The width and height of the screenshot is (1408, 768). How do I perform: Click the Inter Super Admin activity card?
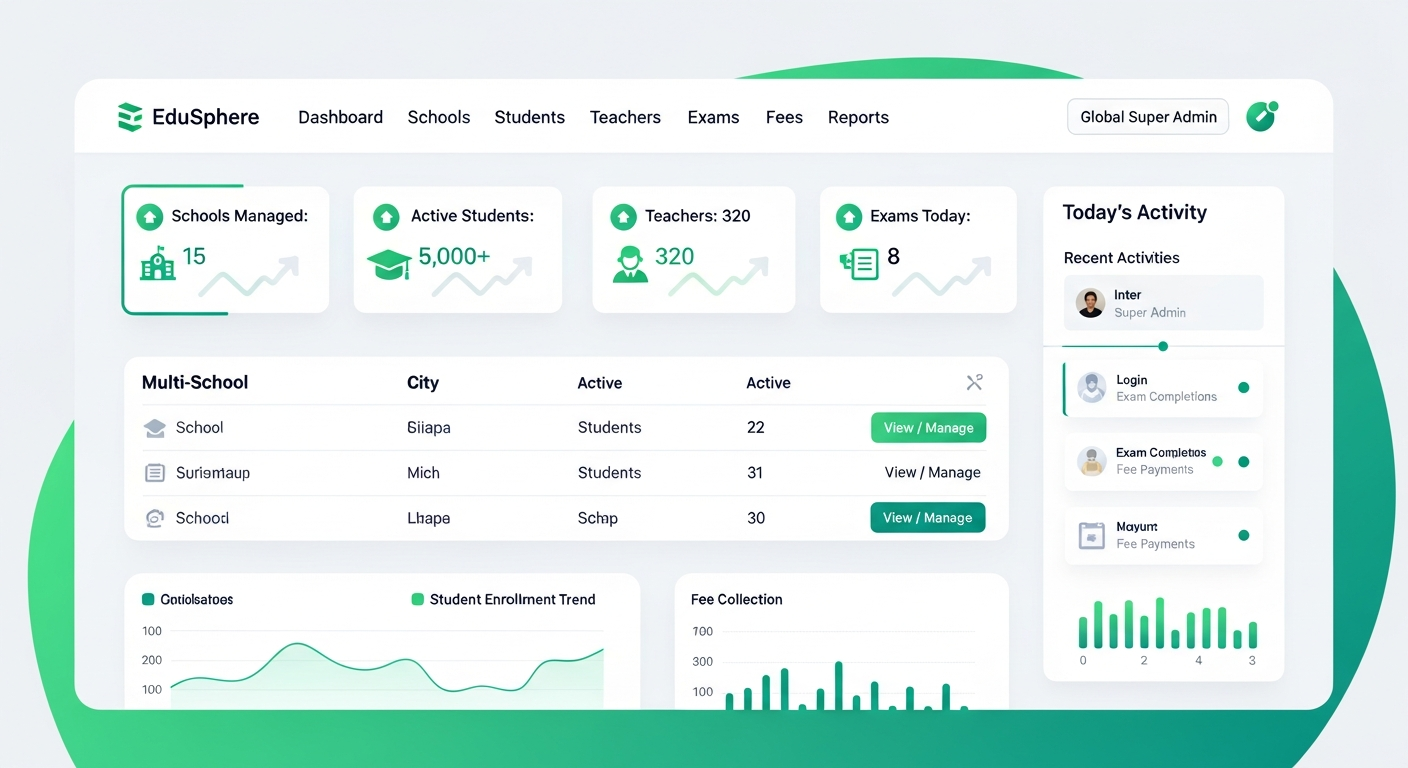[1164, 303]
